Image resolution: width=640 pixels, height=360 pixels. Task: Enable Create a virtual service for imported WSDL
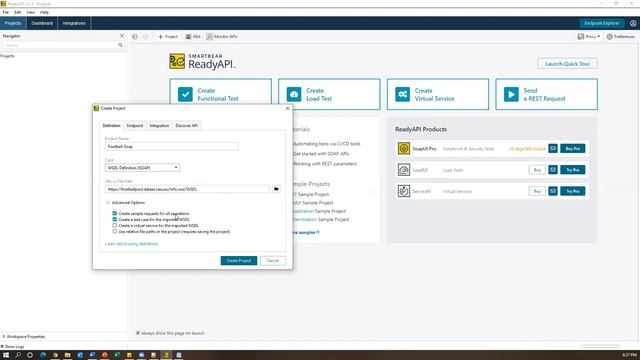(115, 225)
